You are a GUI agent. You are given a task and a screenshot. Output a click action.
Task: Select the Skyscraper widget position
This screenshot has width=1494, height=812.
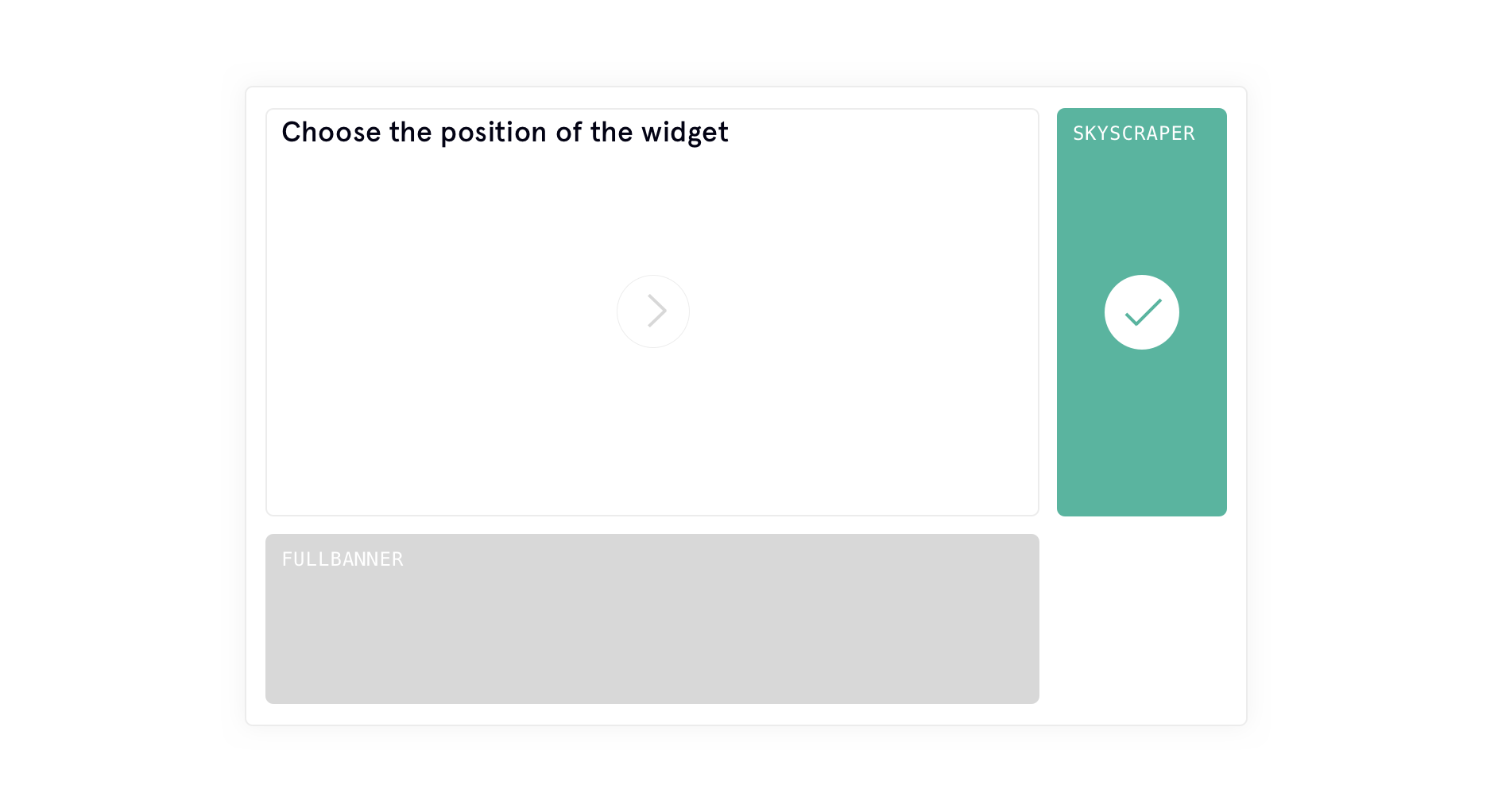pos(1142,312)
